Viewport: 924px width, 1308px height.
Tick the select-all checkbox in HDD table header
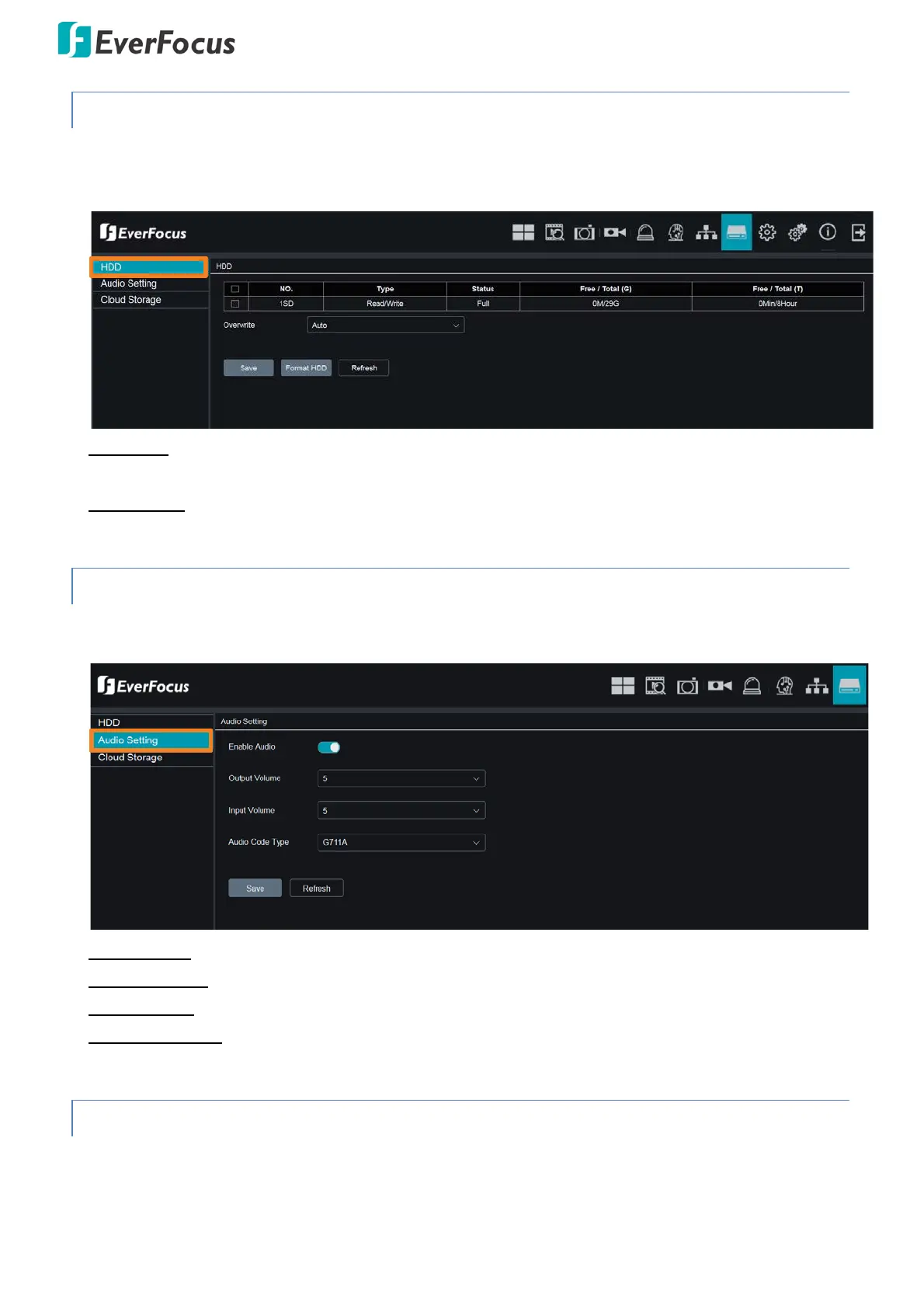(235, 289)
